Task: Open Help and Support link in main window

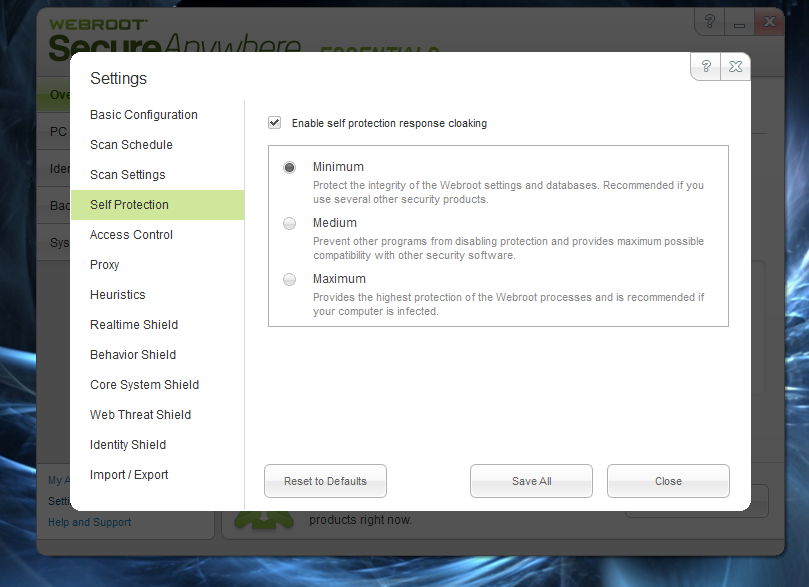Action: point(90,522)
